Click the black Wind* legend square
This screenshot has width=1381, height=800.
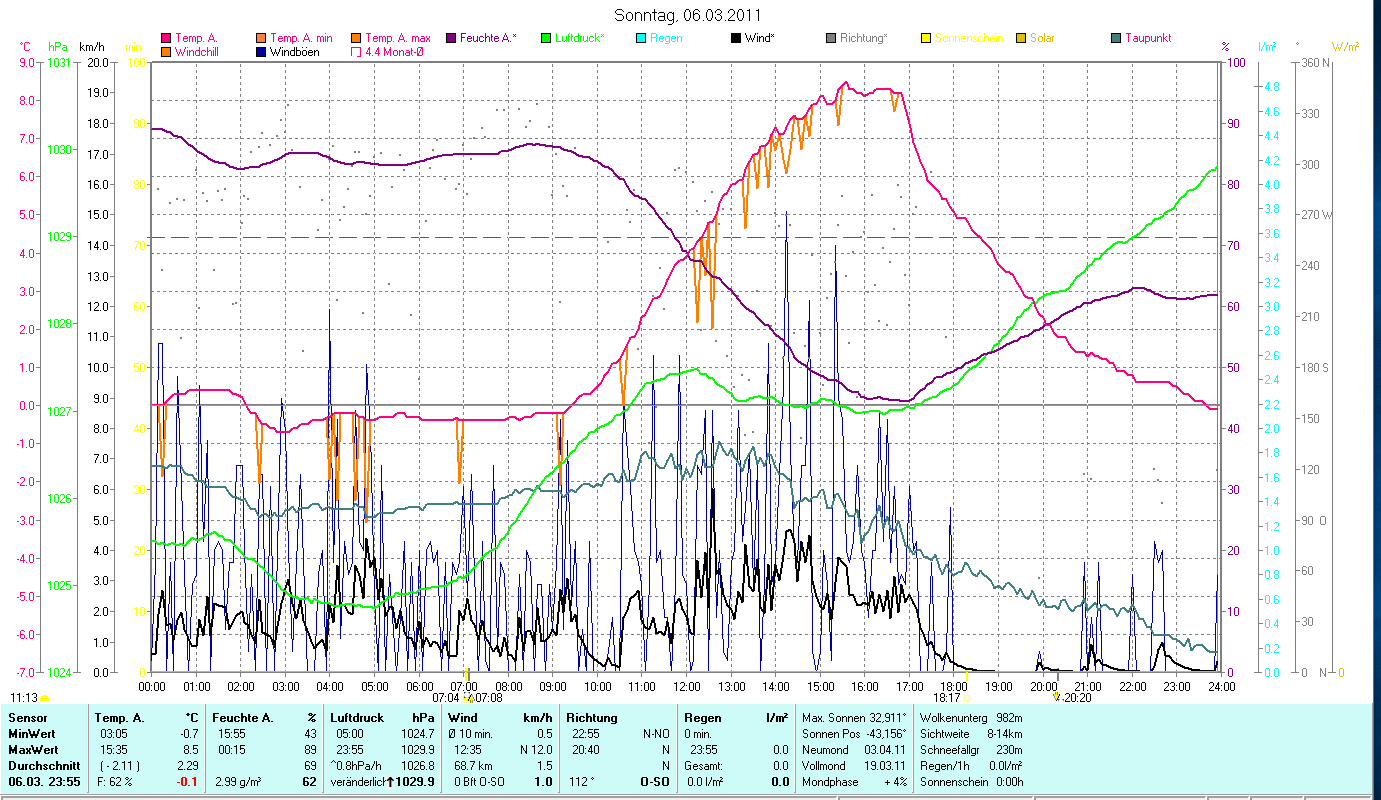(x=736, y=38)
